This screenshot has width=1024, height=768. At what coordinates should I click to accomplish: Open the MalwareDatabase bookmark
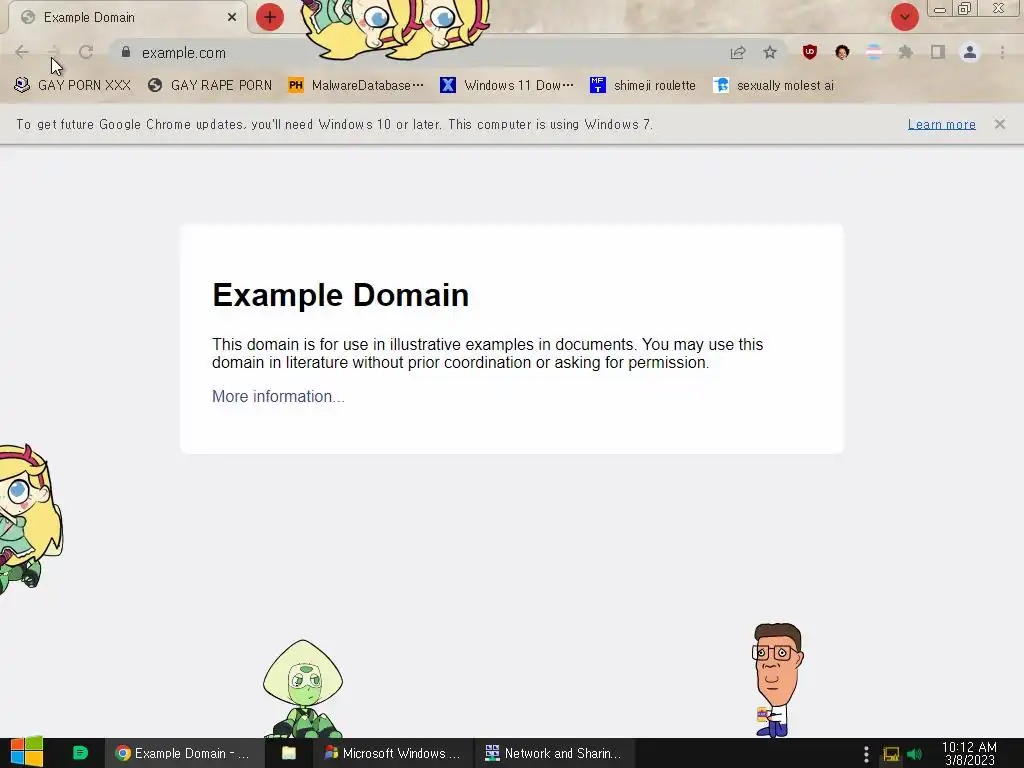click(x=356, y=85)
